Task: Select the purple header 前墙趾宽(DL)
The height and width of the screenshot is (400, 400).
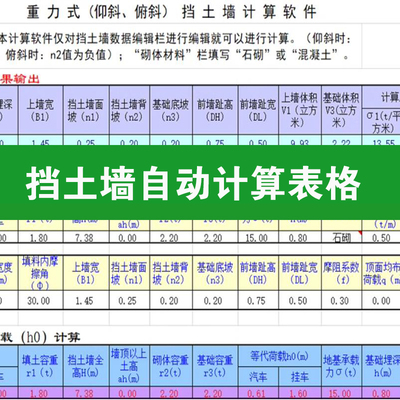Action: 258,110
